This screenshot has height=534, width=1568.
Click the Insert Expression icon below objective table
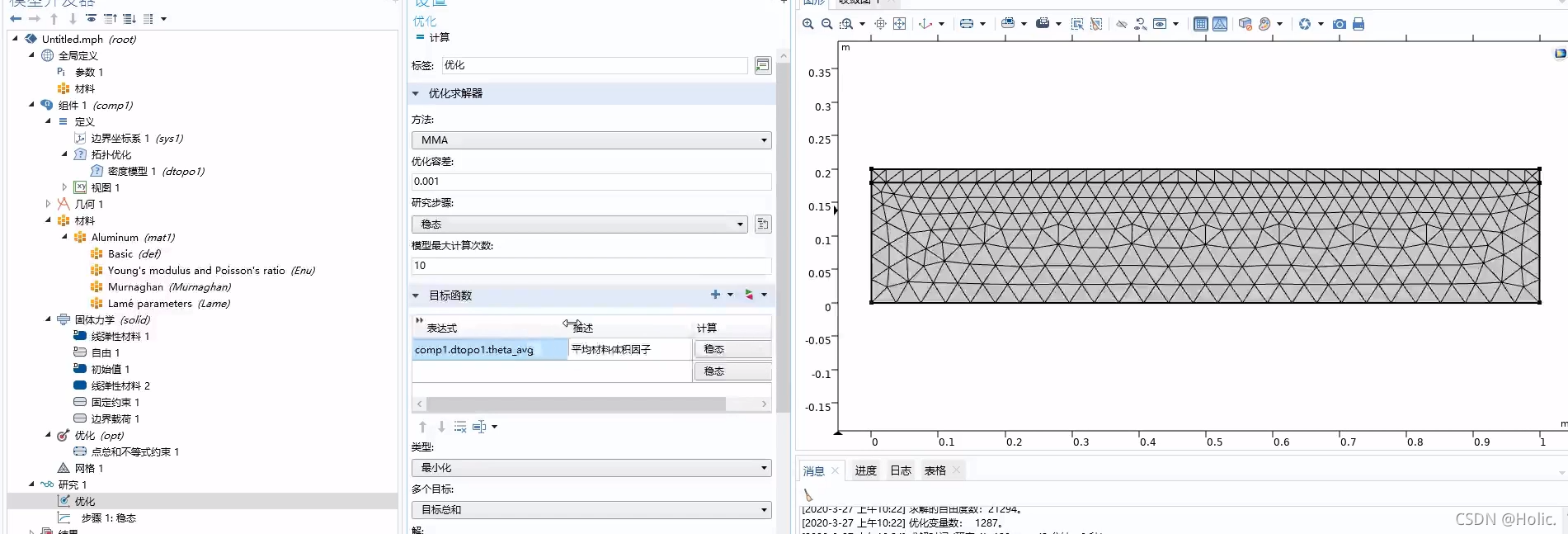[480, 427]
